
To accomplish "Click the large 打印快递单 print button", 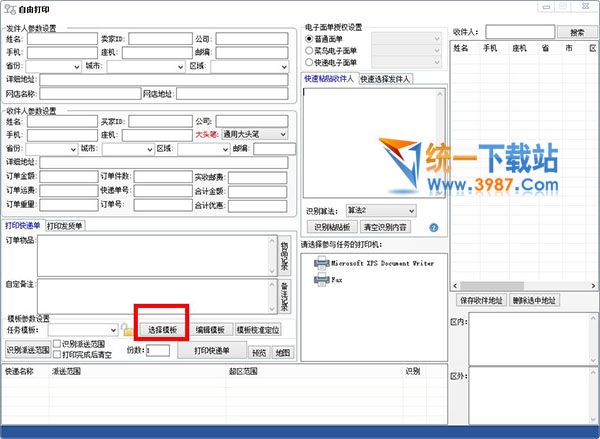I will (x=212, y=351).
